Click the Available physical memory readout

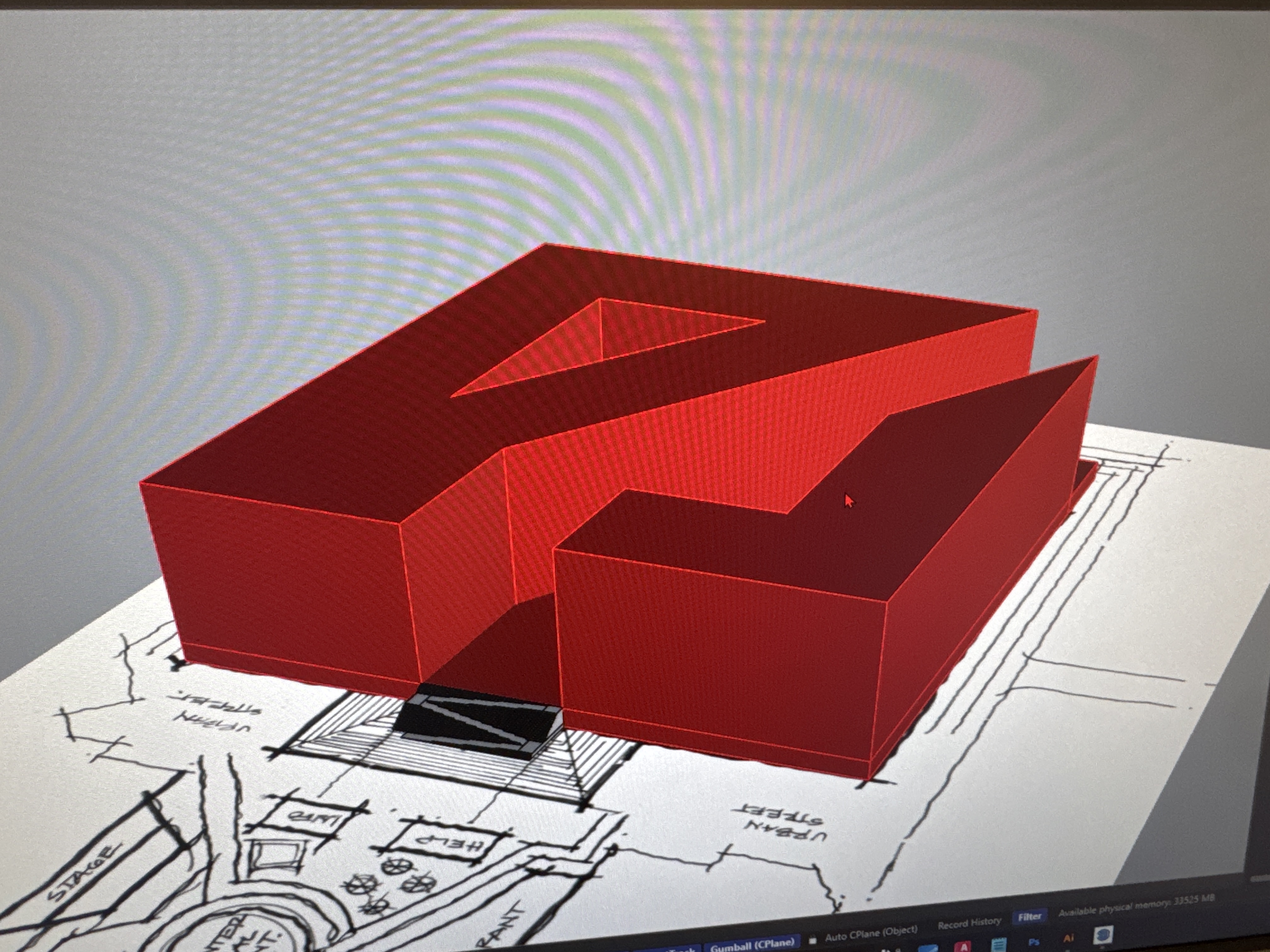pyautogui.click(x=1137, y=905)
